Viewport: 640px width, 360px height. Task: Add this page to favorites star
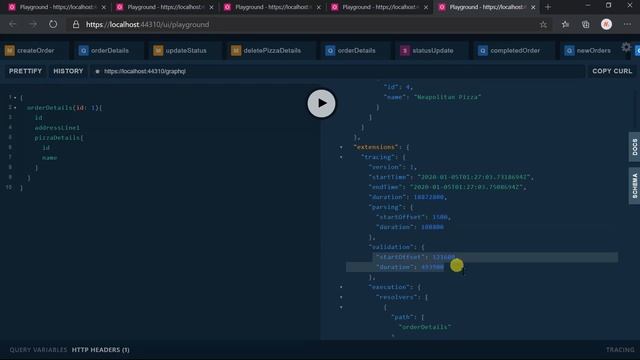pyautogui.click(x=543, y=24)
